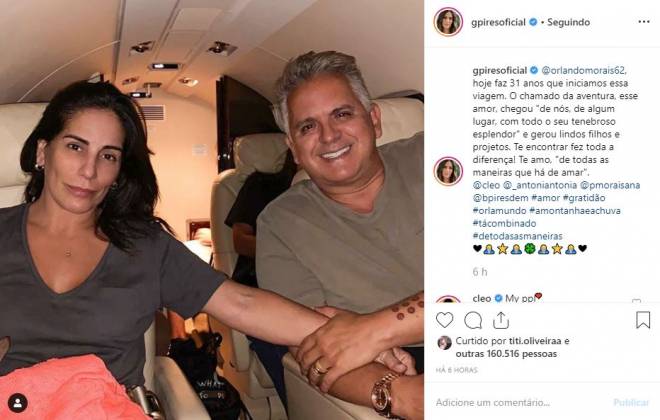Open the #amontanhaechuva hashtag
This screenshot has width=660, height=420.
click(575, 210)
